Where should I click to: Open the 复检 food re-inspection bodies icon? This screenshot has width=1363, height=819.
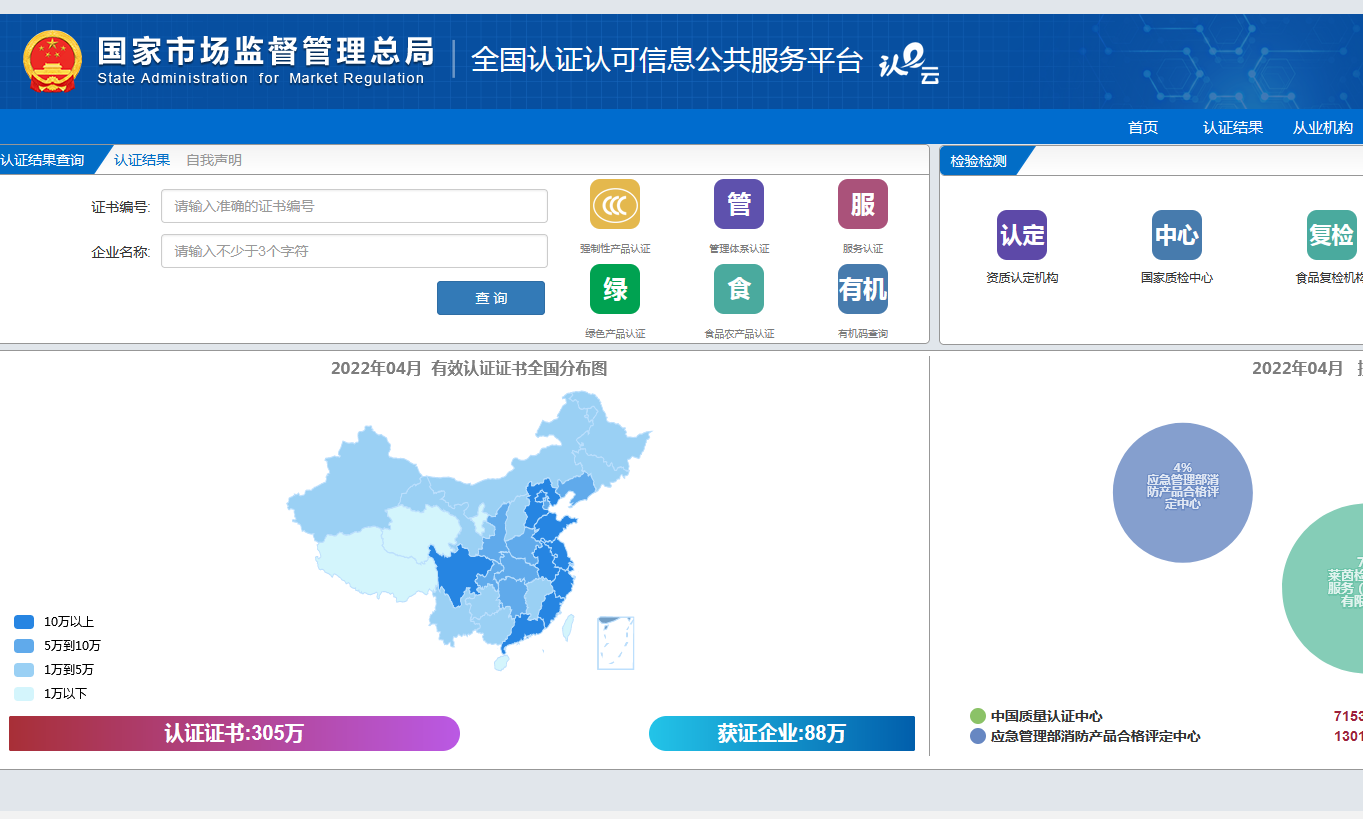click(1332, 235)
